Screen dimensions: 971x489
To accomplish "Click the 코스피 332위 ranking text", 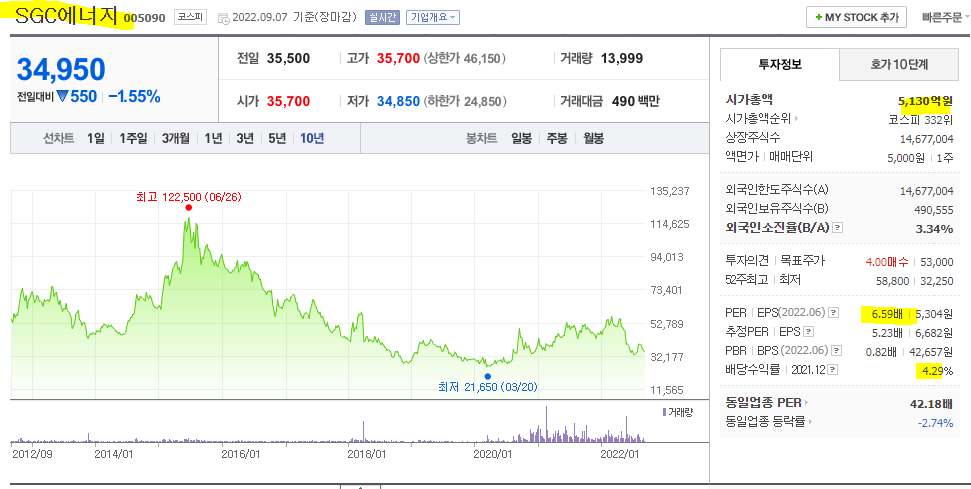I will tap(920, 119).
